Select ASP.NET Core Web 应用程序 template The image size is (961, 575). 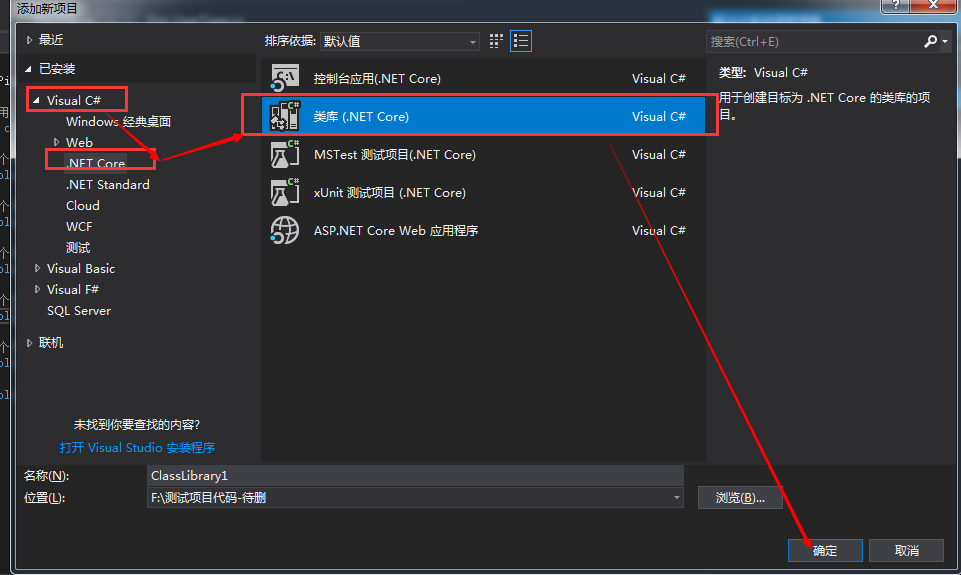[483, 230]
